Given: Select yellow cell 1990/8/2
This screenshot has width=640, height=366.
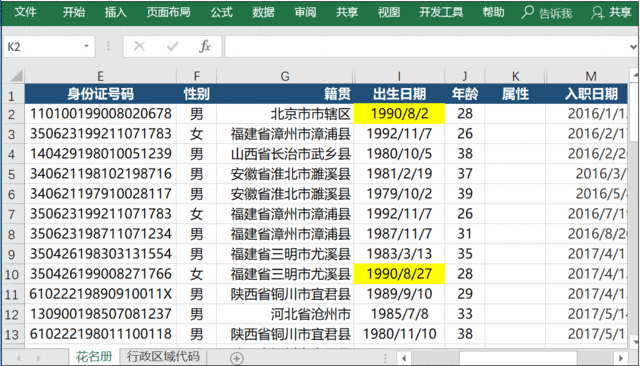Looking at the screenshot, I should [399, 114].
